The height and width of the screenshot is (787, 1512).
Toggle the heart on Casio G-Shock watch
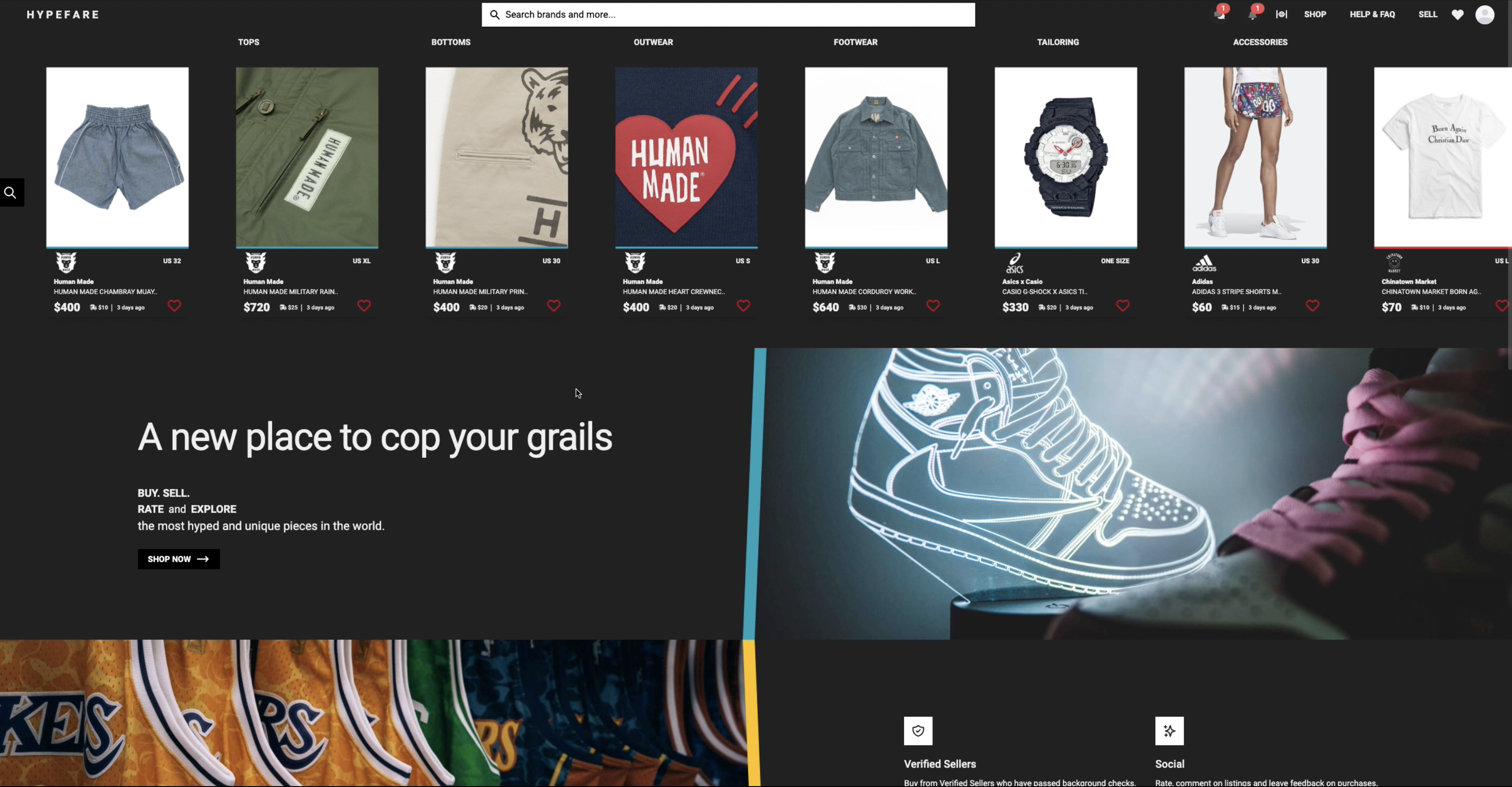point(1122,306)
